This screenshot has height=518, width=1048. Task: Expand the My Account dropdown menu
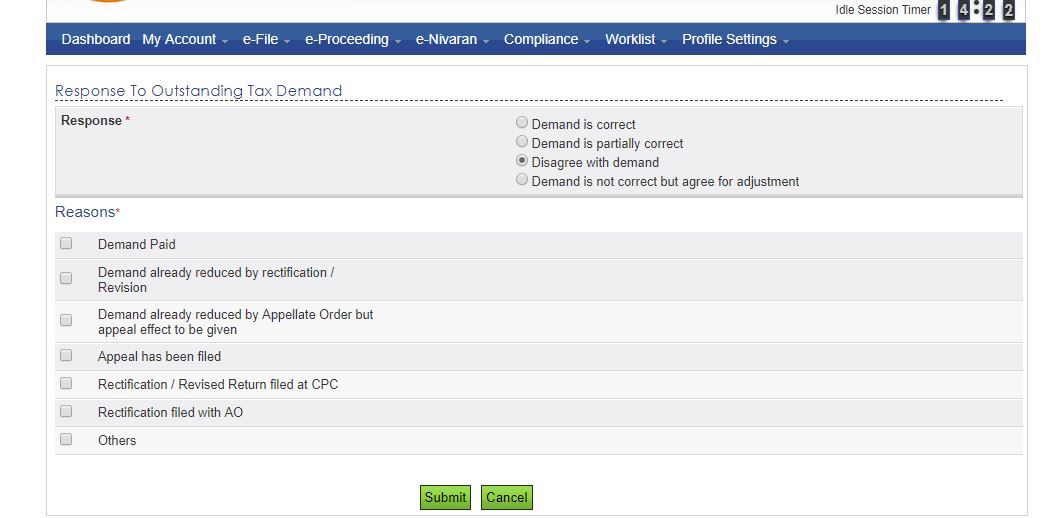(185, 39)
